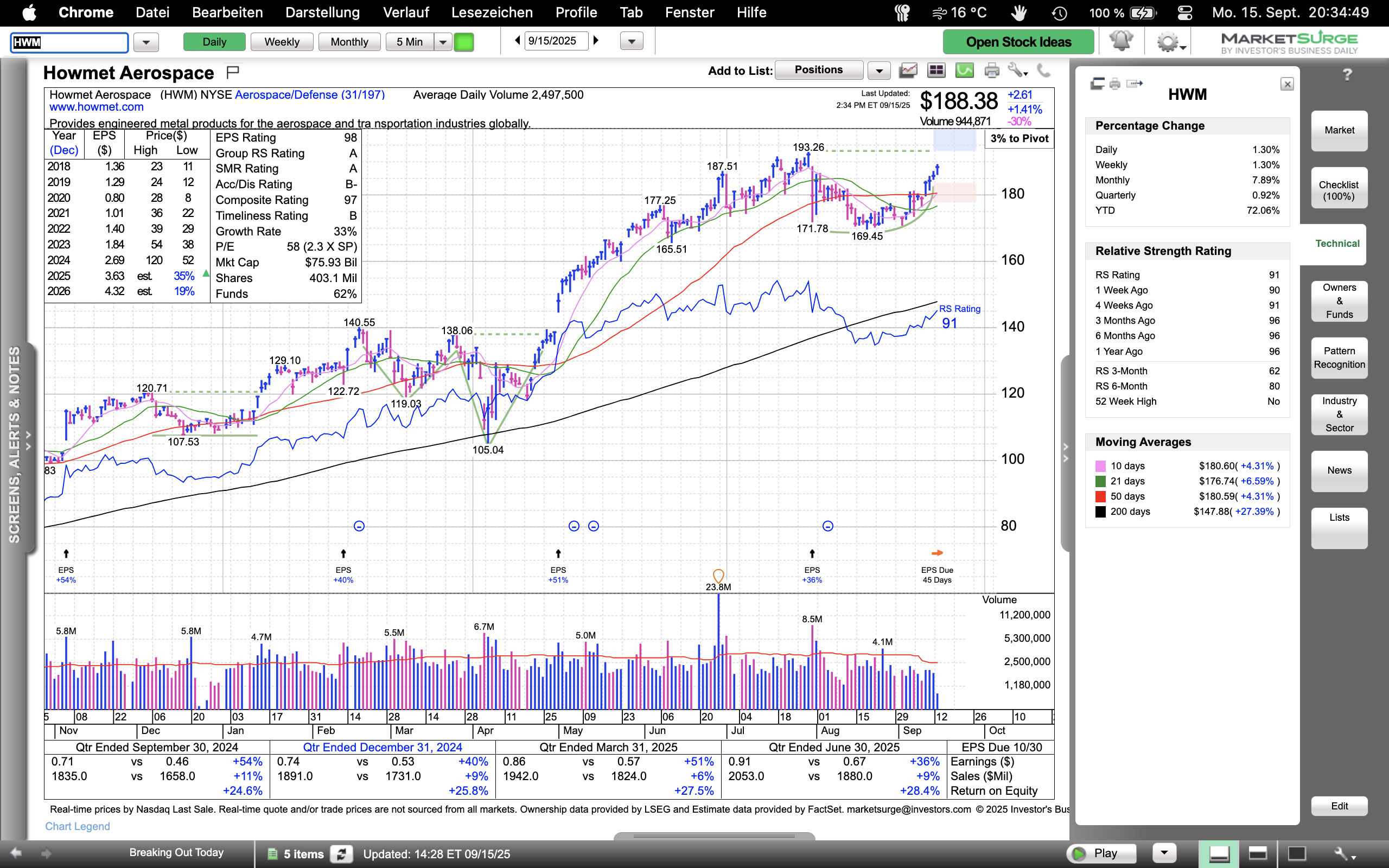Viewport: 1389px width, 868px height.
Task: Open dropdown next to the symbol box
Action: tap(146, 42)
